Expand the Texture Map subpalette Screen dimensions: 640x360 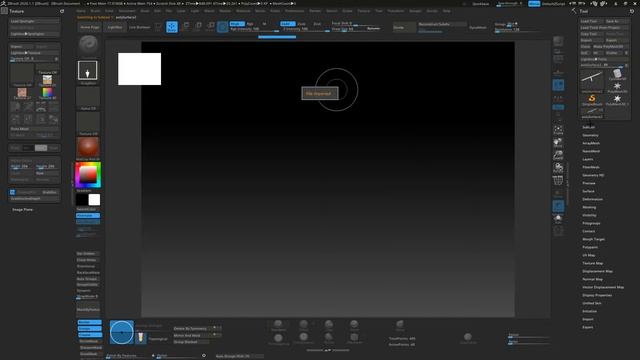point(593,263)
